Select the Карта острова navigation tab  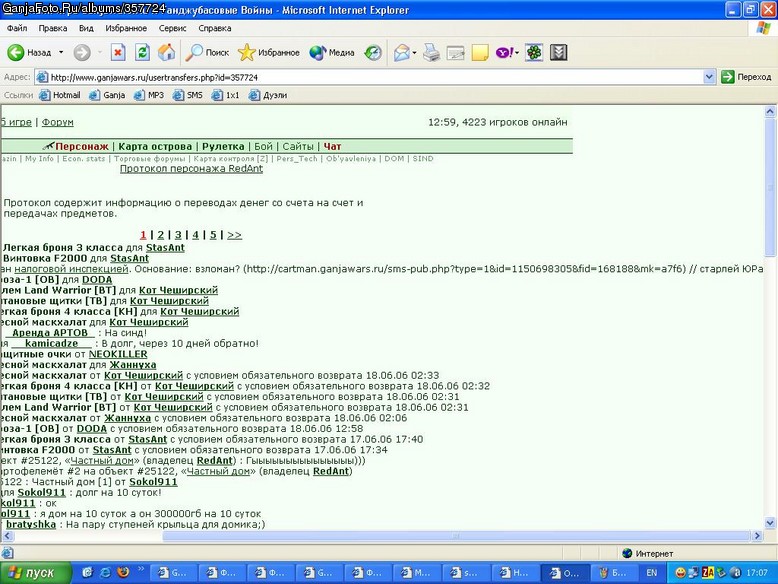[x=155, y=146]
